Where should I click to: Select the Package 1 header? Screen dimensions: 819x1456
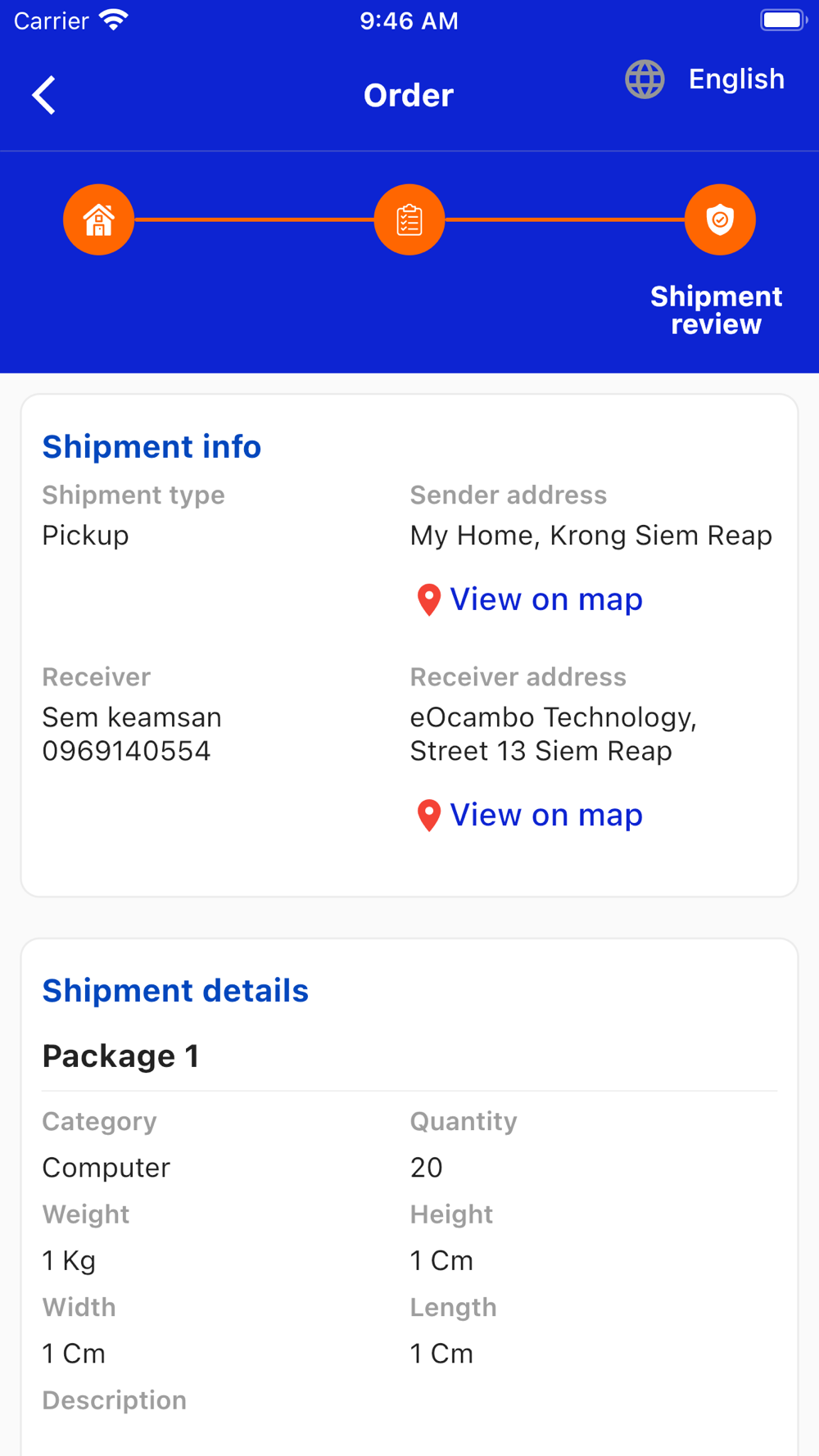pyautogui.click(x=120, y=1056)
